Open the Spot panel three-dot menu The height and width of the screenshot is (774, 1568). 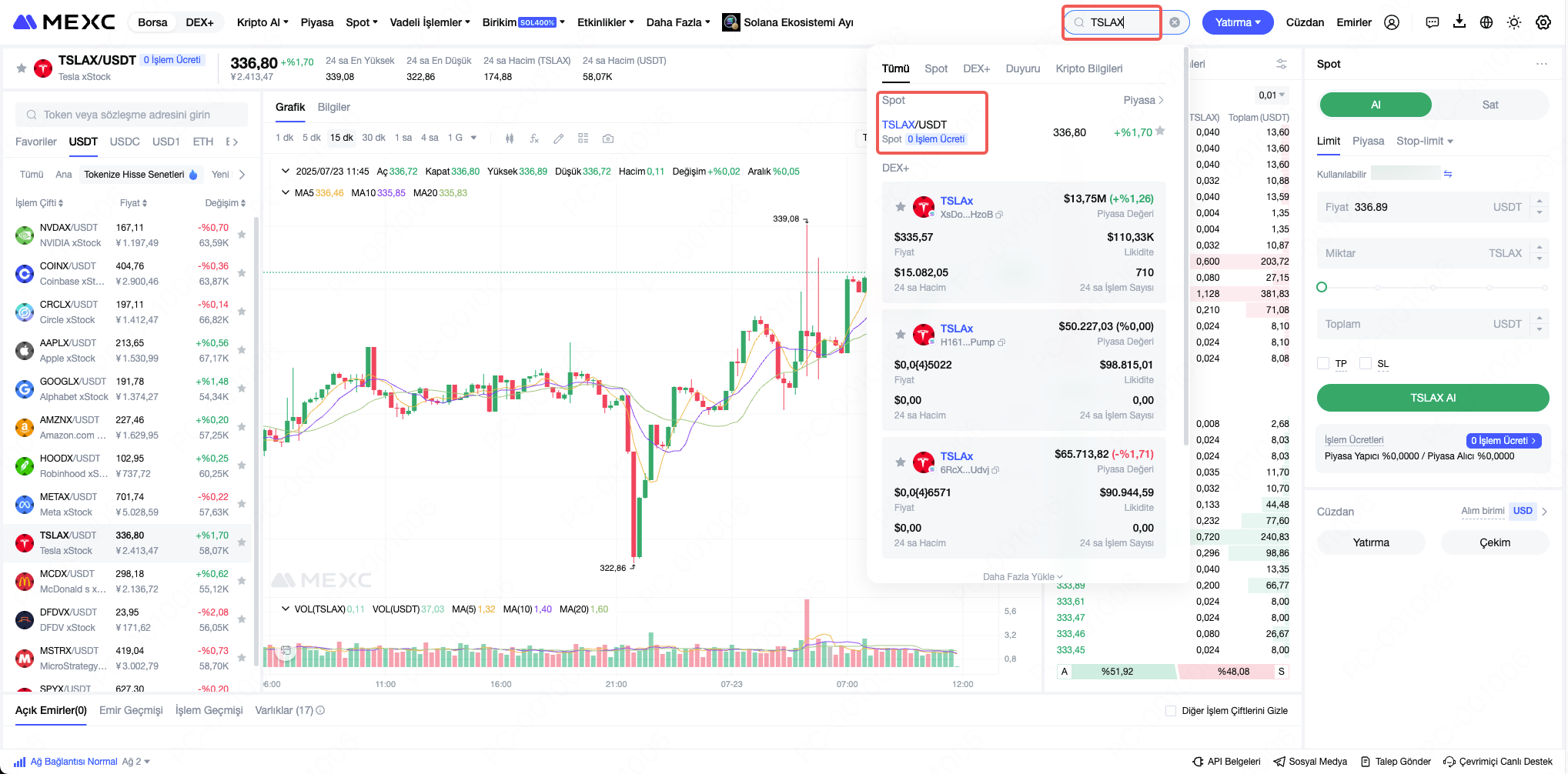point(1542,64)
